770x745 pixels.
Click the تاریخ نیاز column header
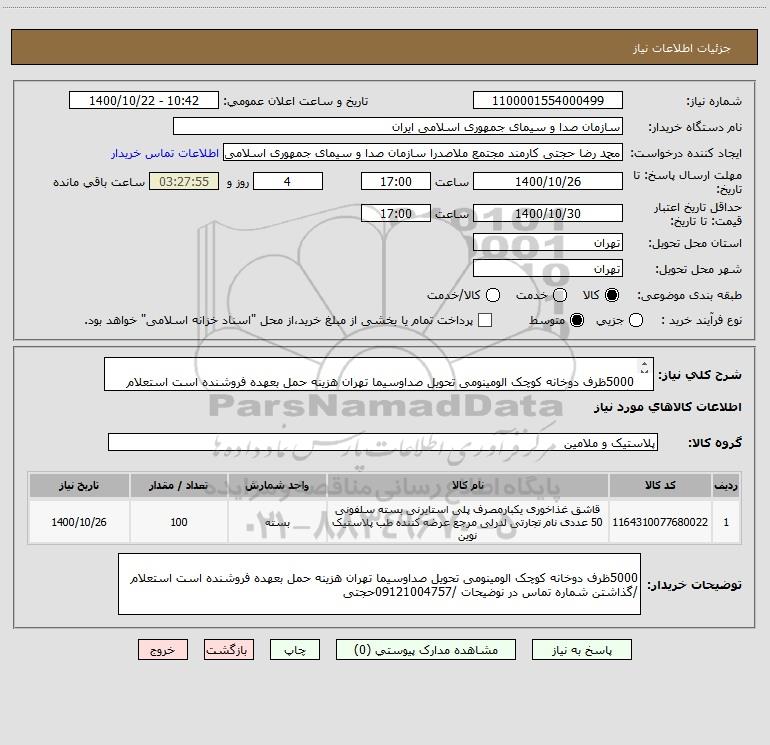tap(79, 486)
